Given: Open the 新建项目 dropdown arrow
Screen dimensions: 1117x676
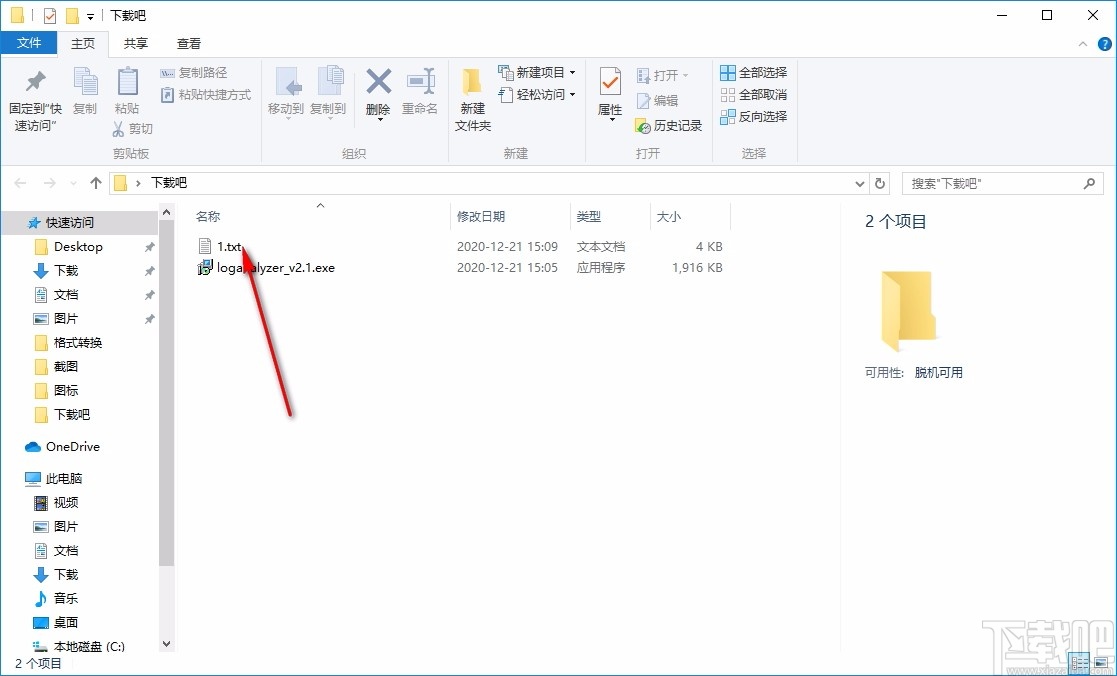Looking at the screenshot, I should coord(572,72).
